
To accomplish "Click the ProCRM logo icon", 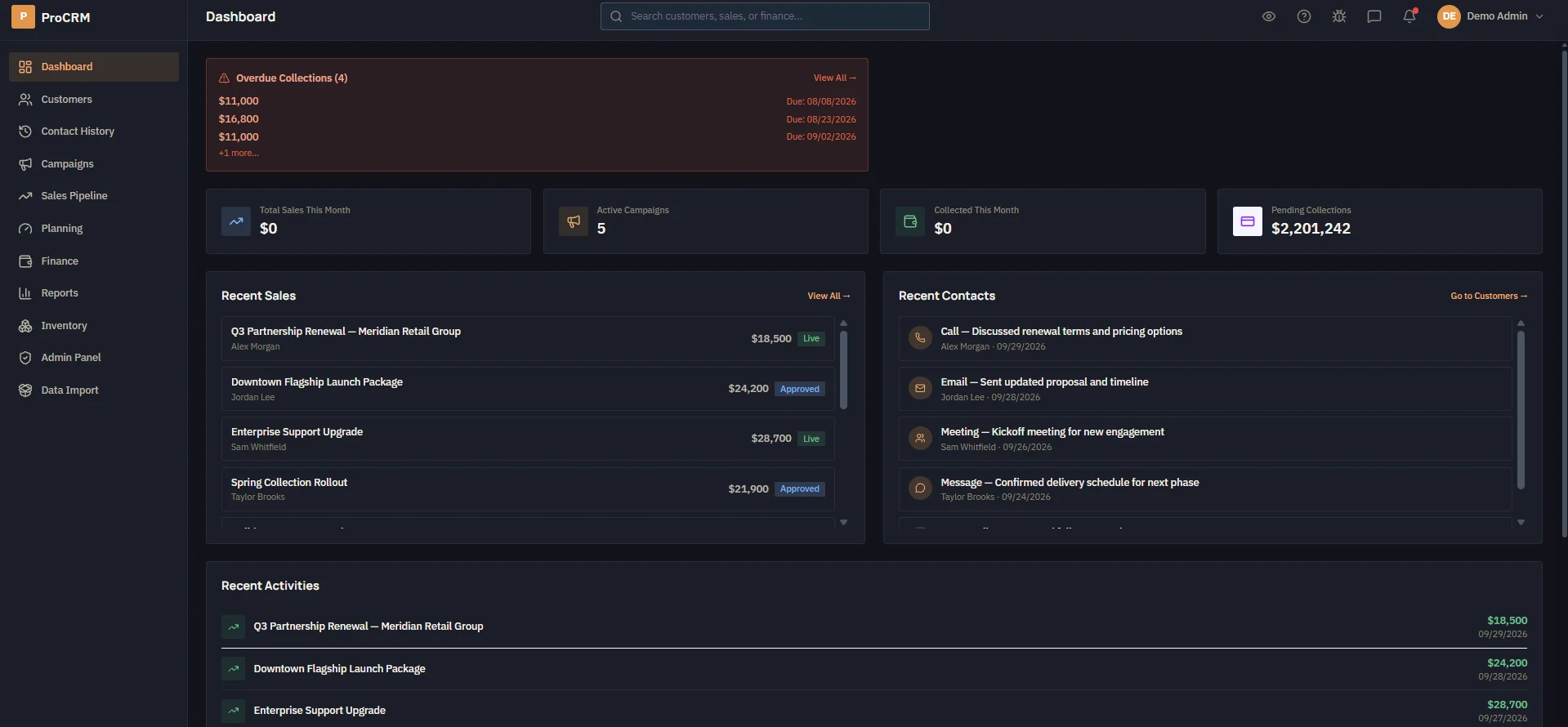I will (x=23, y=16).
